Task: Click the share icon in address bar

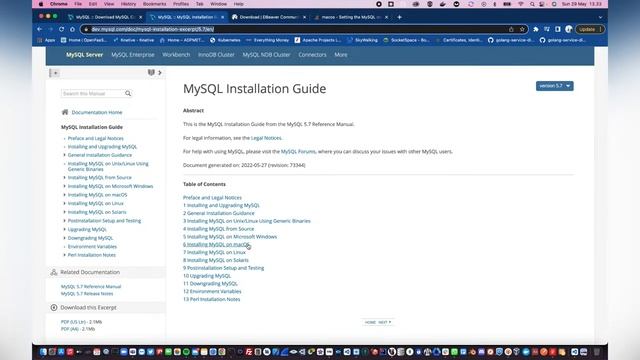Action: [x=511, y=29]
